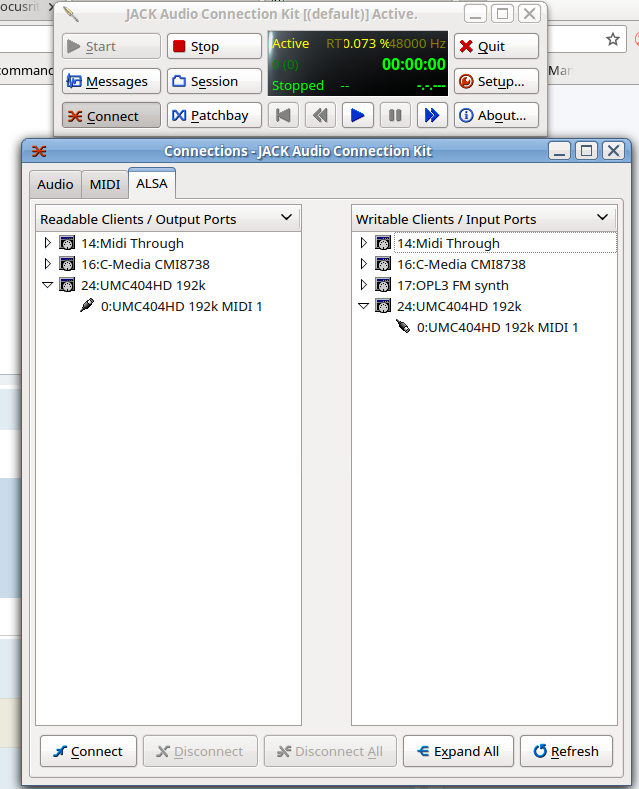
Task: Open the Session menu button
Action: (x=214, y=81)
